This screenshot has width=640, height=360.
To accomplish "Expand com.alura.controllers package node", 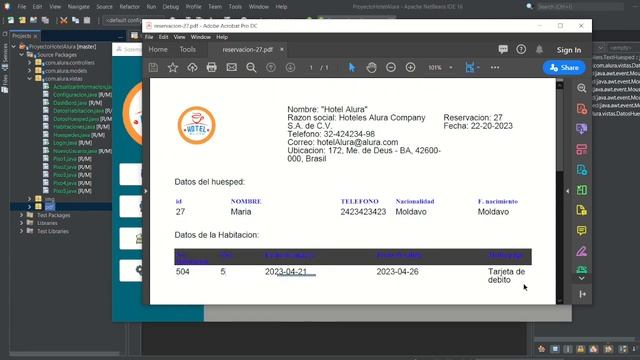I will pos(29,63).
